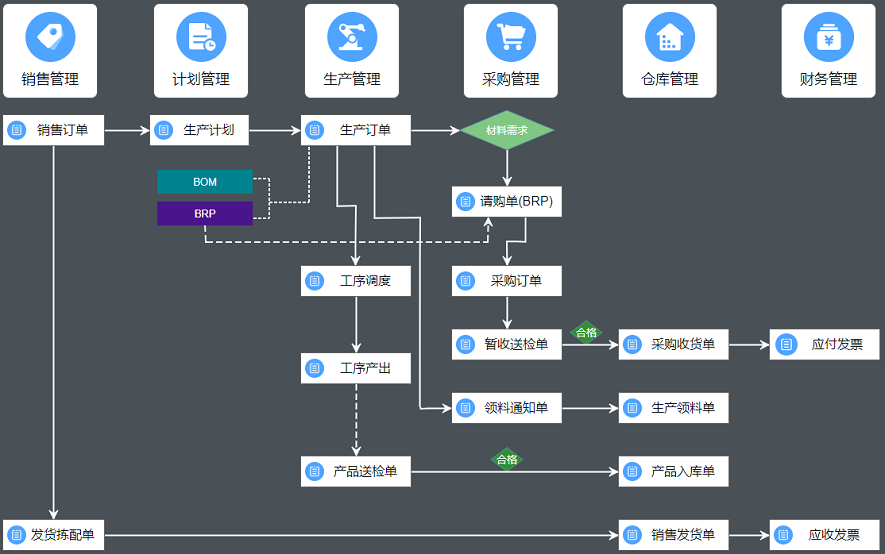Open the 销售管理 module tag icon
This screenshot has width=885, height=554.
coord(50,37)
